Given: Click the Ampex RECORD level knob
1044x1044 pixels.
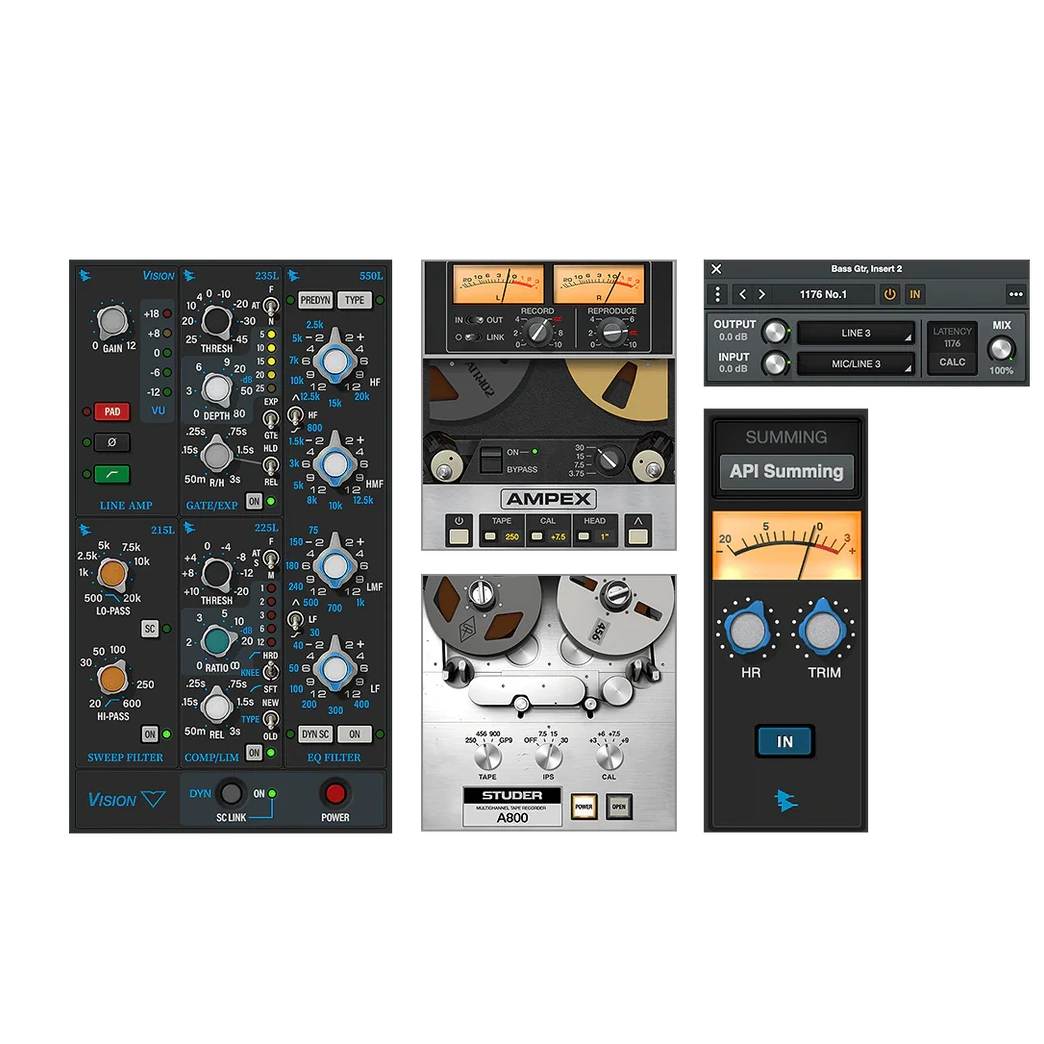Looking at the screenshot, I should [539, 332].
